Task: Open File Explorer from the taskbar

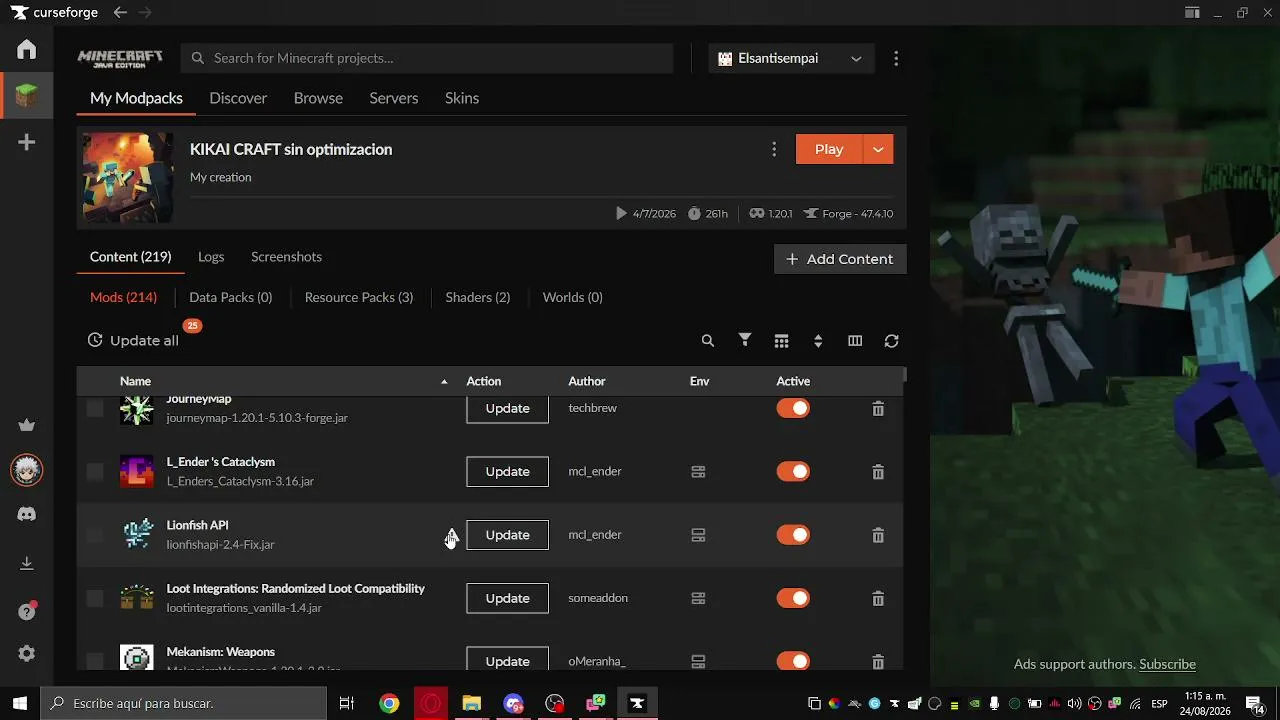Action: click(x=472, y=704)
